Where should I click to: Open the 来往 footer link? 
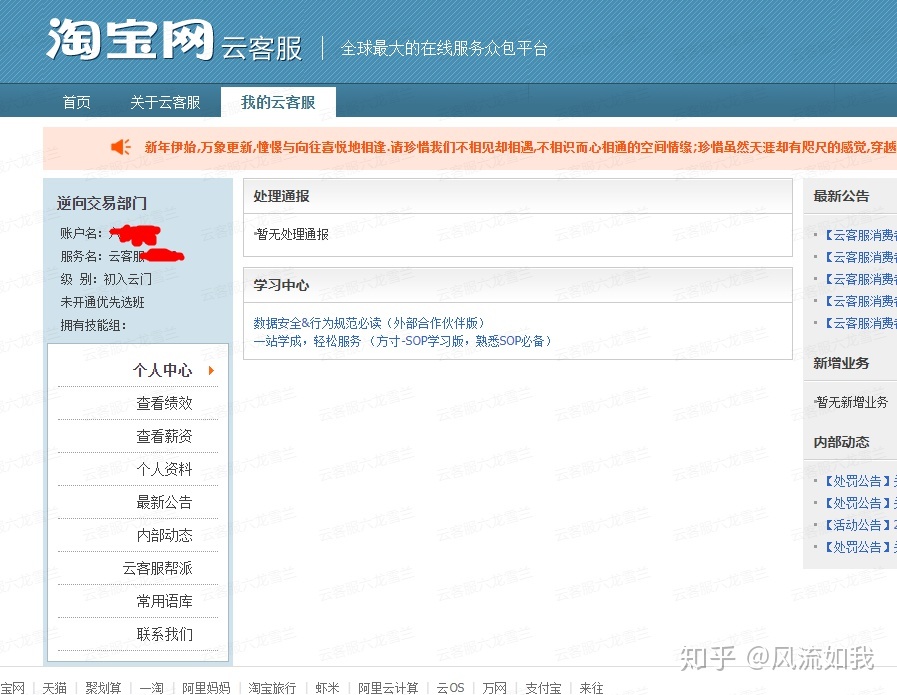tap(592, 688)
